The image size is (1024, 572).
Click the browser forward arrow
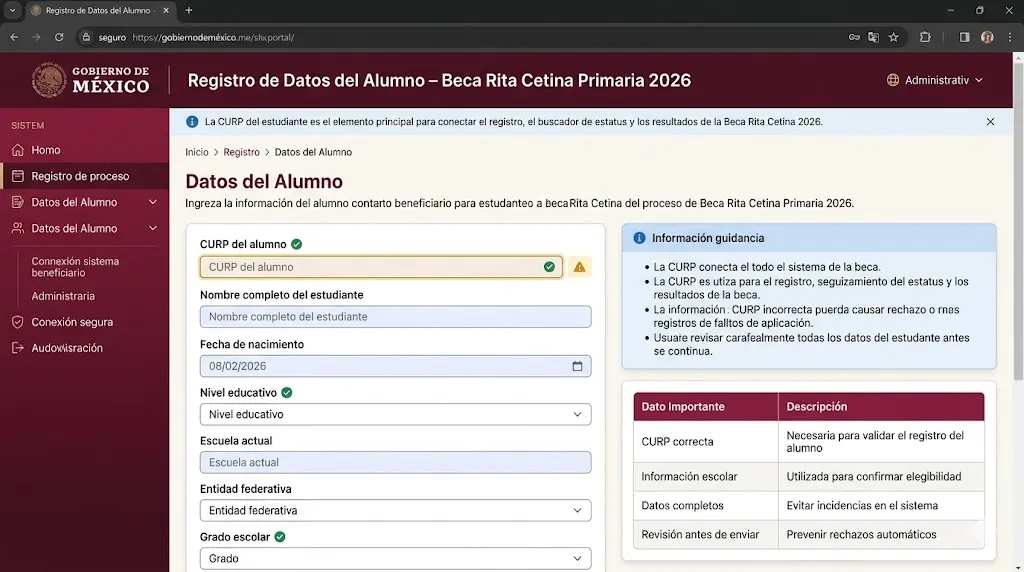coord(37,37)
